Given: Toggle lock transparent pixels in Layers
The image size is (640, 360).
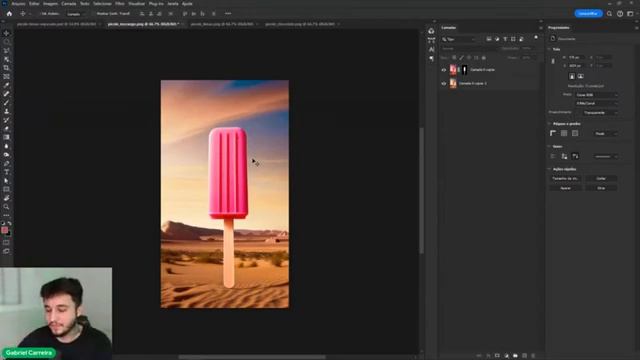Looking at the screenshot, I should (x=454, y=58).
